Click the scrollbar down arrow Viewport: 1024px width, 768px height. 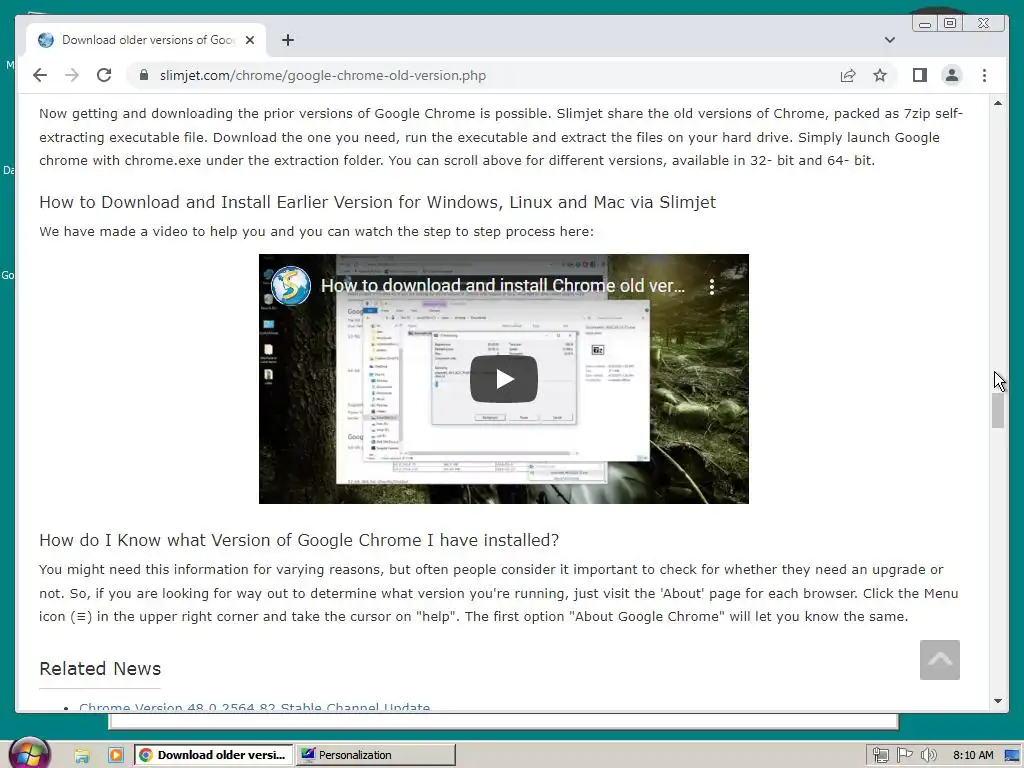coord(997,701)
